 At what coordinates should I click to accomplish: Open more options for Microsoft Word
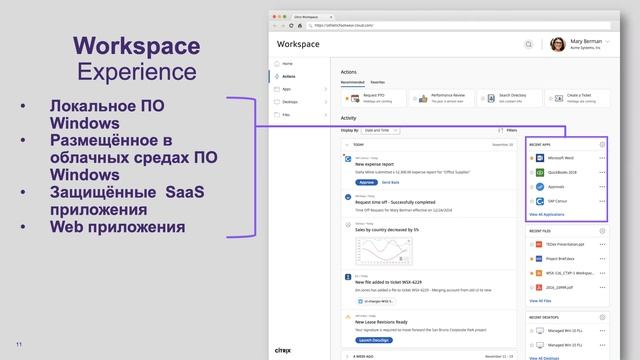(602, 158)
